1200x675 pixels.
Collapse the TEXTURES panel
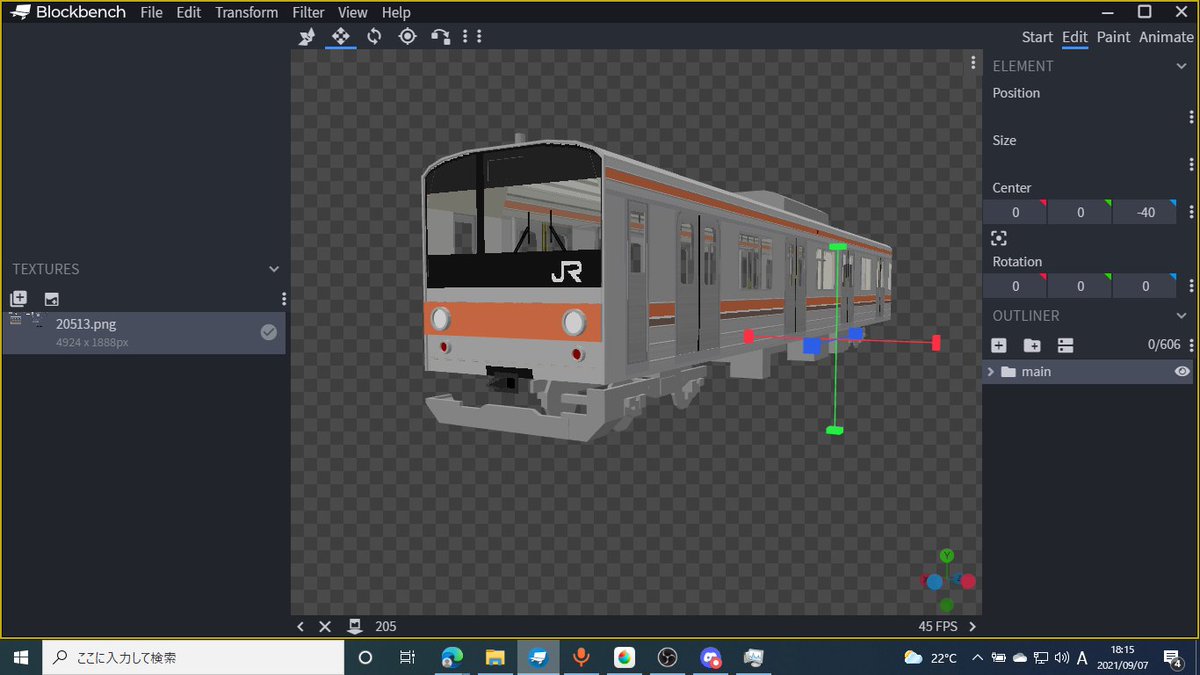point(274,269)
